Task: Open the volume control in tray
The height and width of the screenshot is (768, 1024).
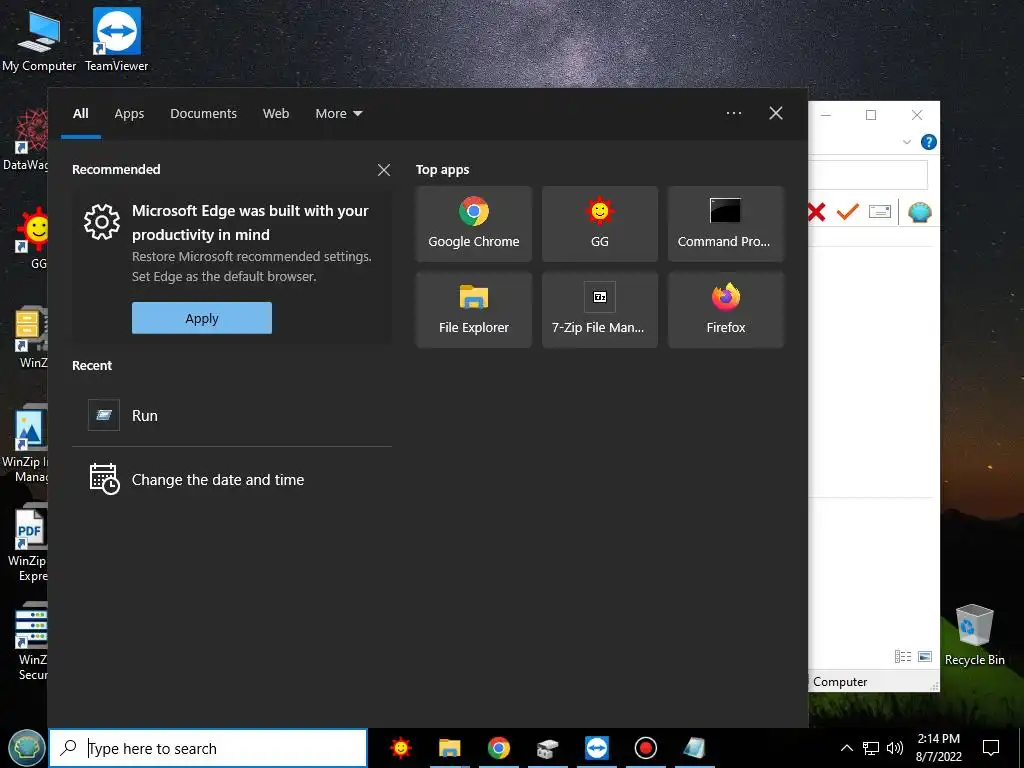Action: (895, 748)
